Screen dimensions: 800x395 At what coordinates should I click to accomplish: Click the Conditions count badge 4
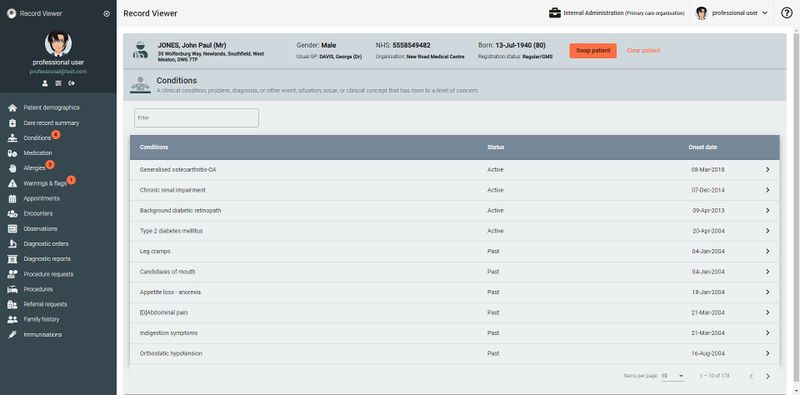(56, 134)
